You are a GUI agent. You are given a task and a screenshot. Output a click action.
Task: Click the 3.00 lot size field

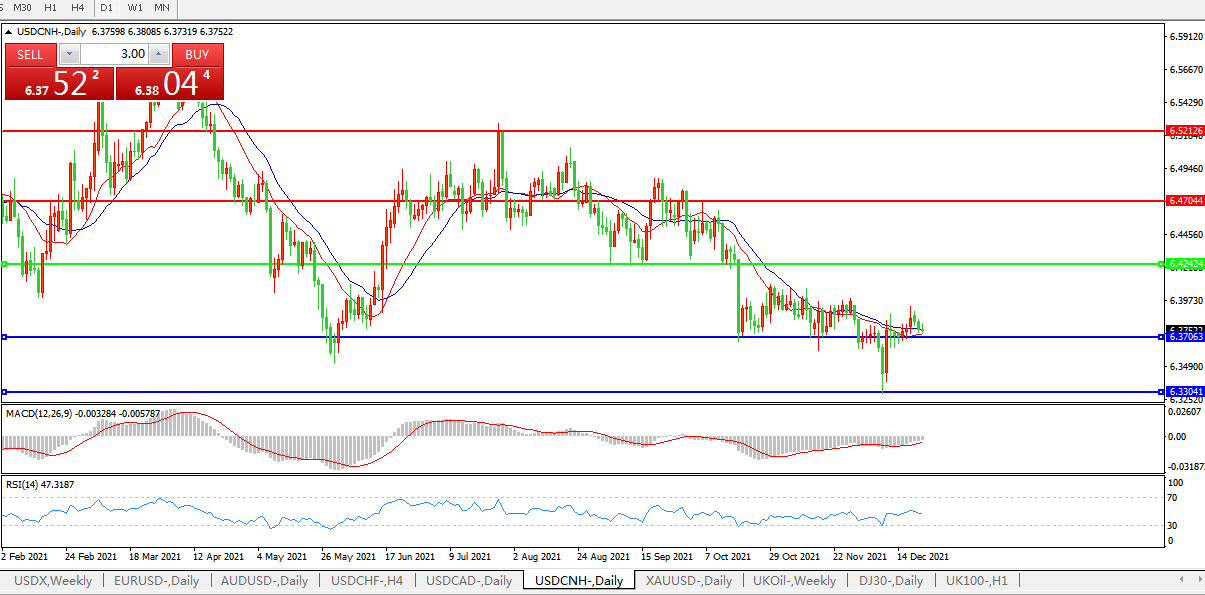114,54
